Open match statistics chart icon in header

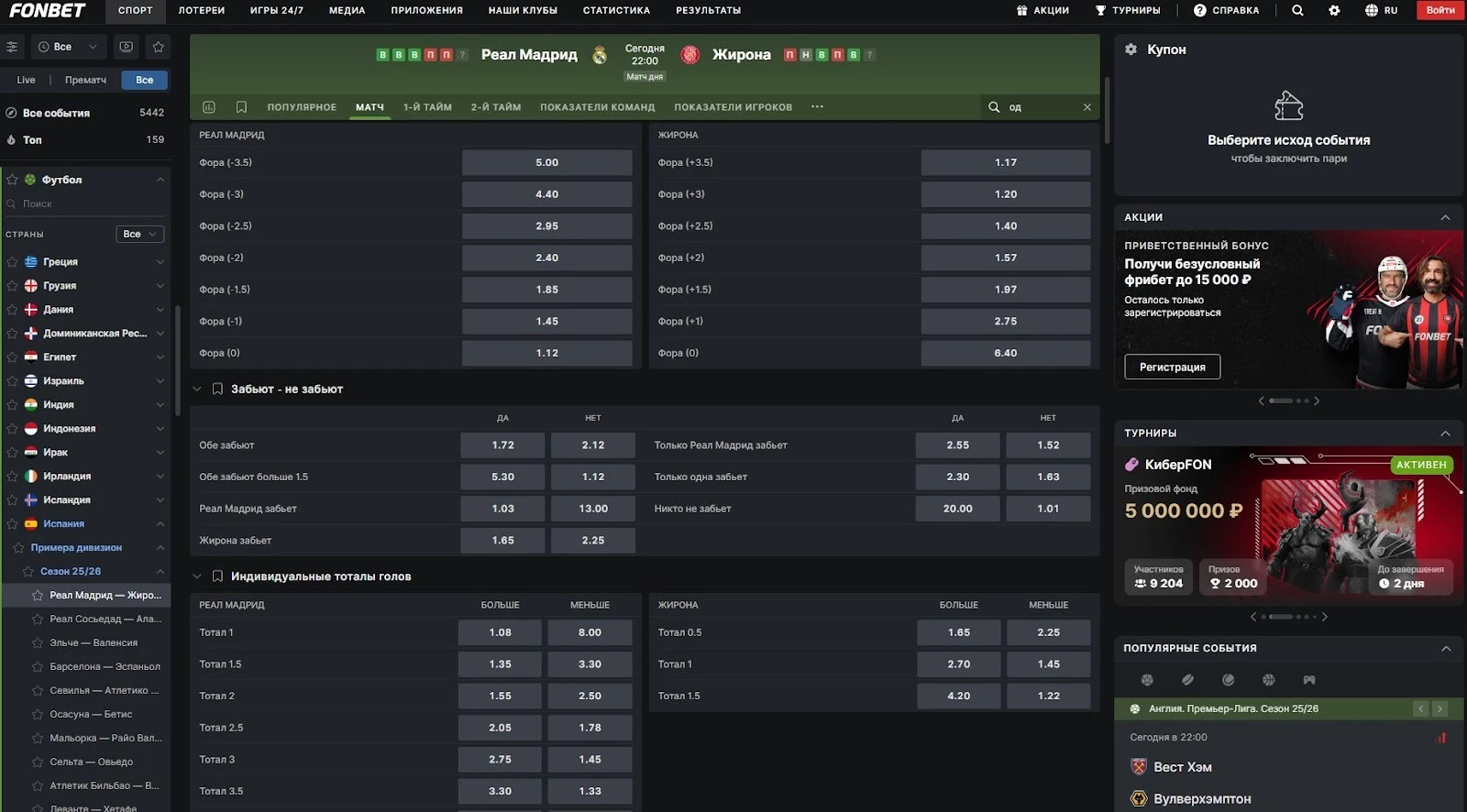tap(209, 107)
